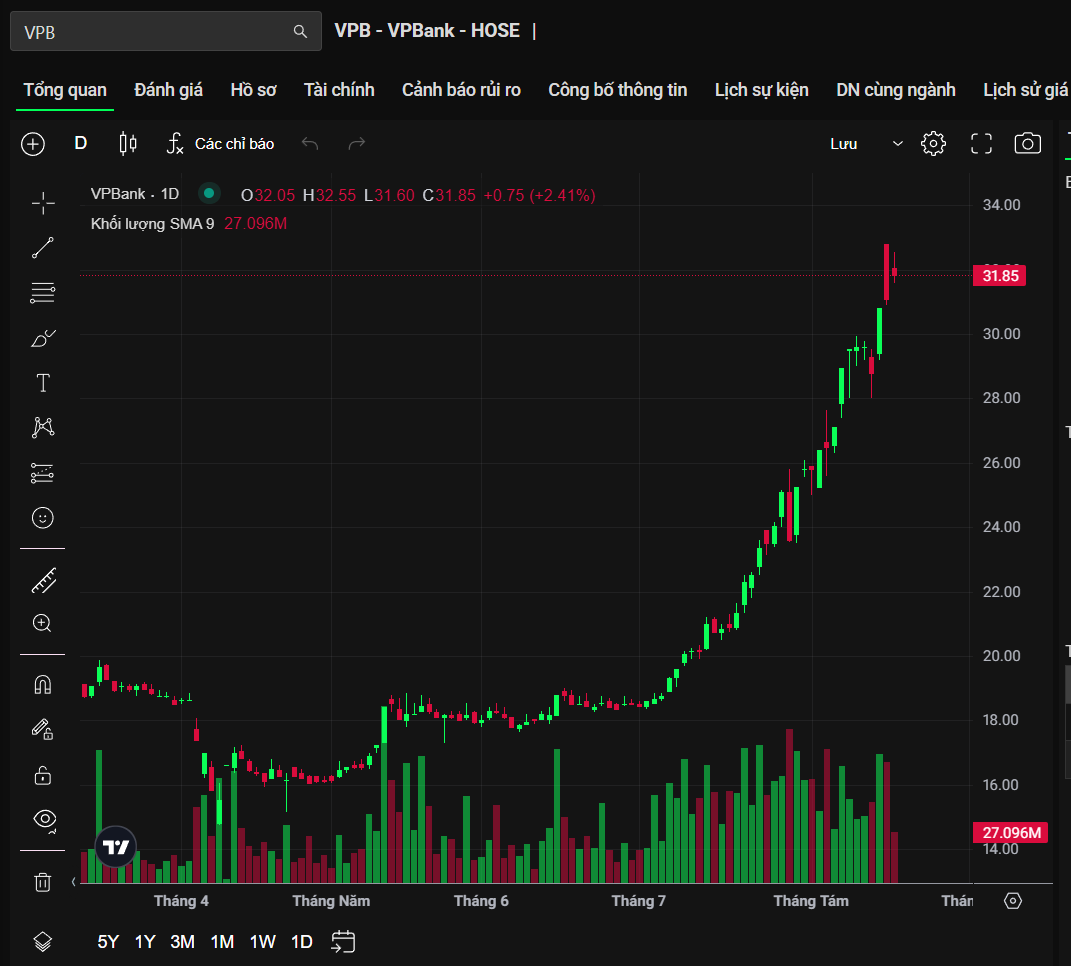Click the candlestick chart style icon
The width and height of the screenshot is (1071, 966).
tap(128, 143)
